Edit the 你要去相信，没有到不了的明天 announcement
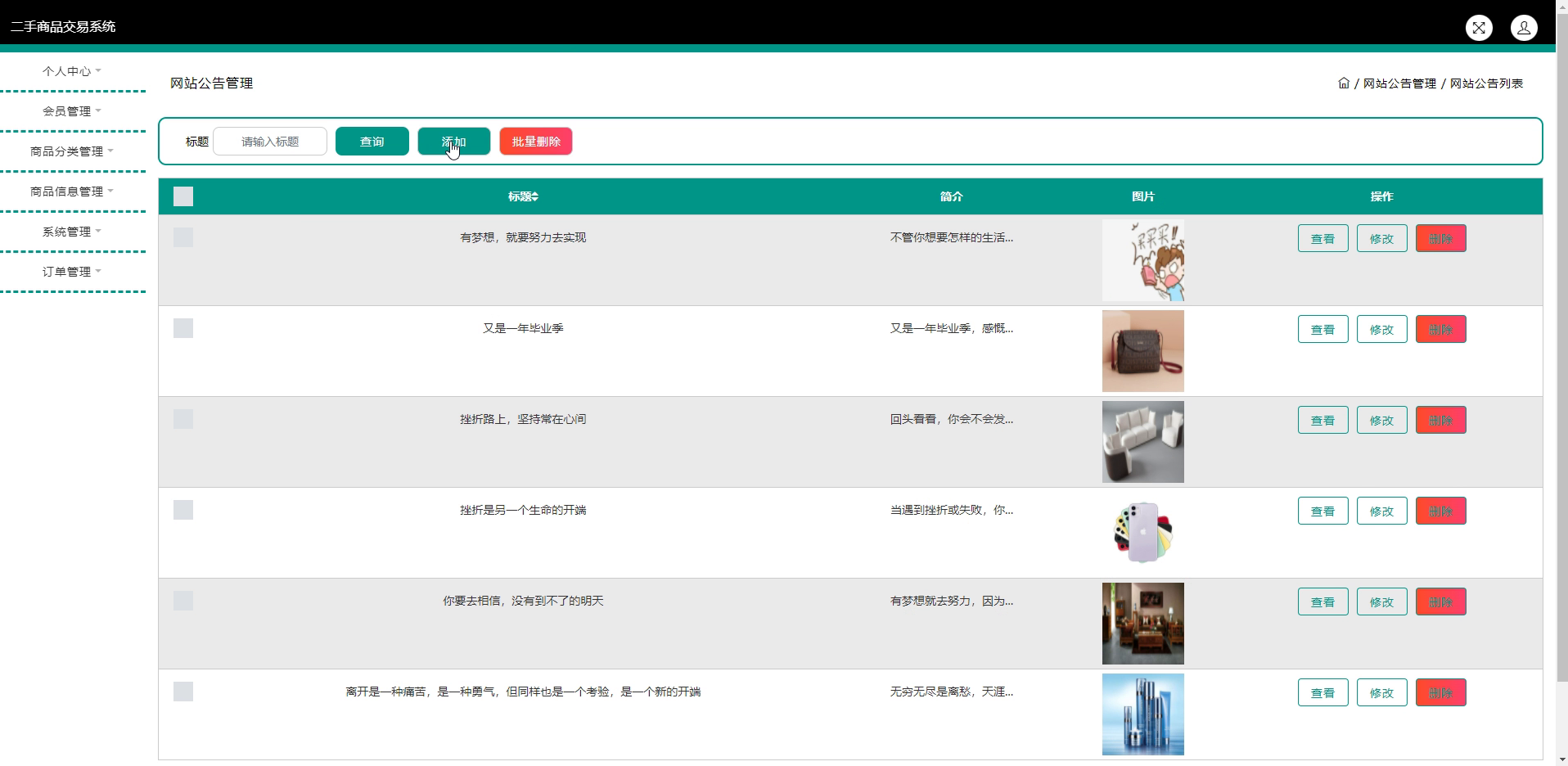Screen dimensions: 1568x766 pos(1382,602)
